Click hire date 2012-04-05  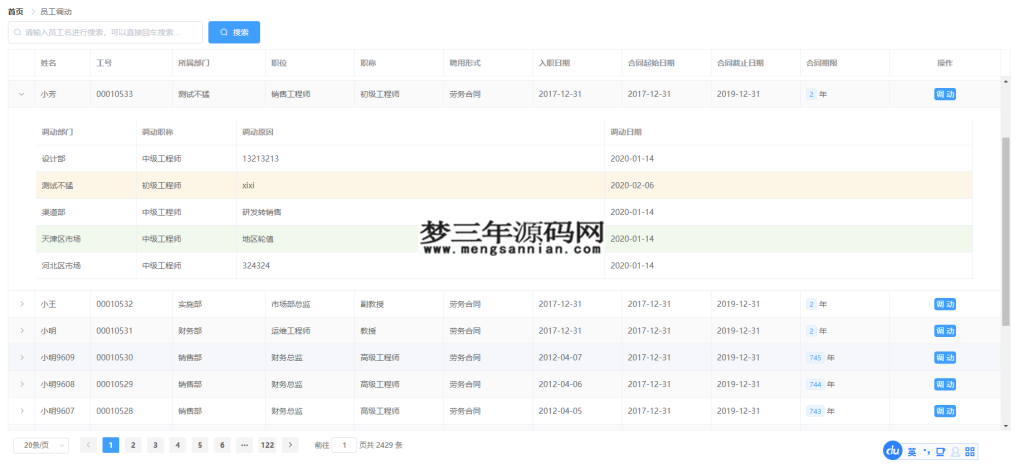point(560,411)
